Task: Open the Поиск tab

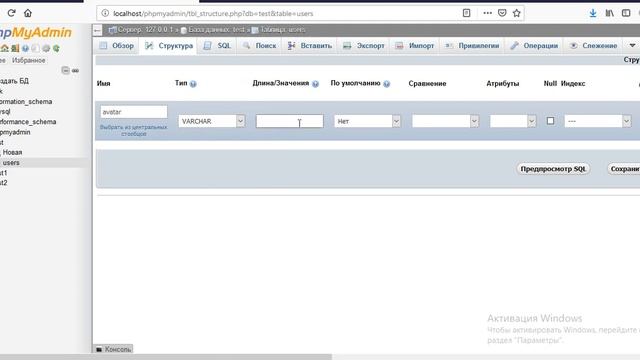Action: tap(259, 46)
